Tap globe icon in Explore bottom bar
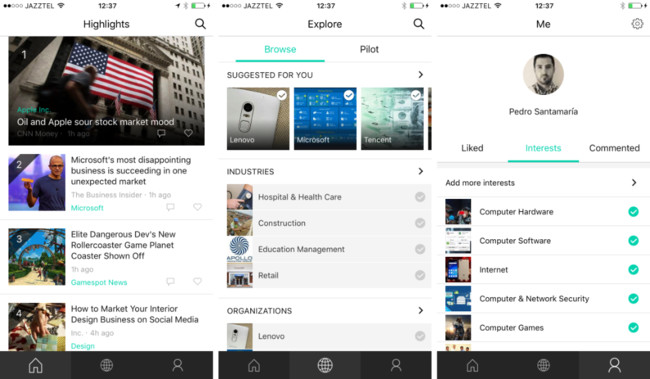Viewport: 650px width, 379px height. point(325,365)
